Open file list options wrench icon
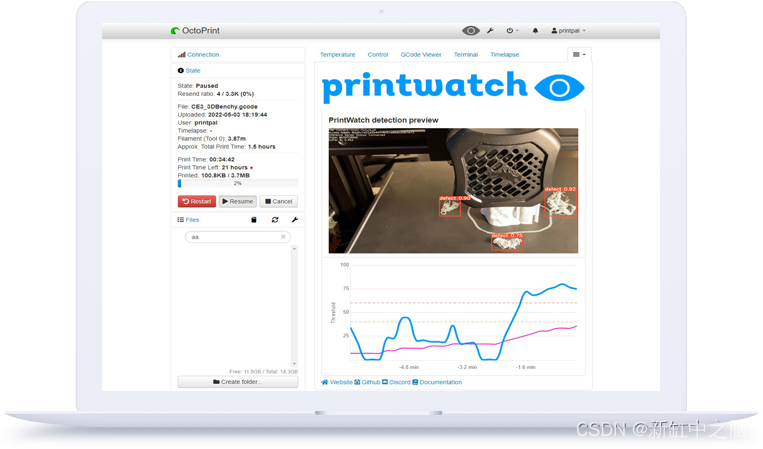 (295, 220)
